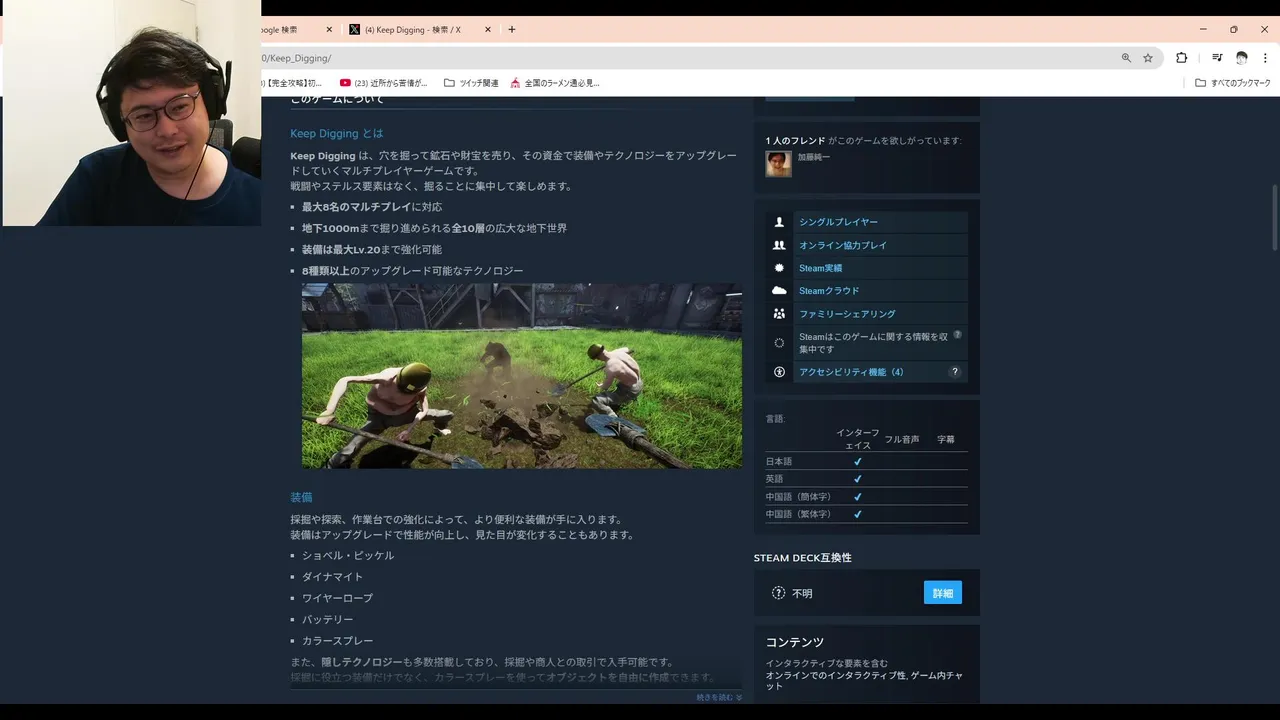Click the '最大8名のマルチプレイに対応' bullet
Image resolution: width=1280 pixels, height=720 pixels.
point(372,207)
